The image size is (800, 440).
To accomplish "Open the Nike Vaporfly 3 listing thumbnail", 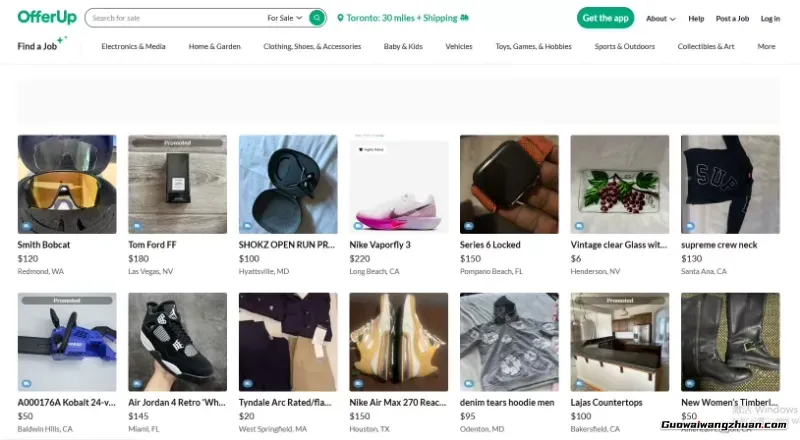I will pyautogui.click(x=398, y=184).
